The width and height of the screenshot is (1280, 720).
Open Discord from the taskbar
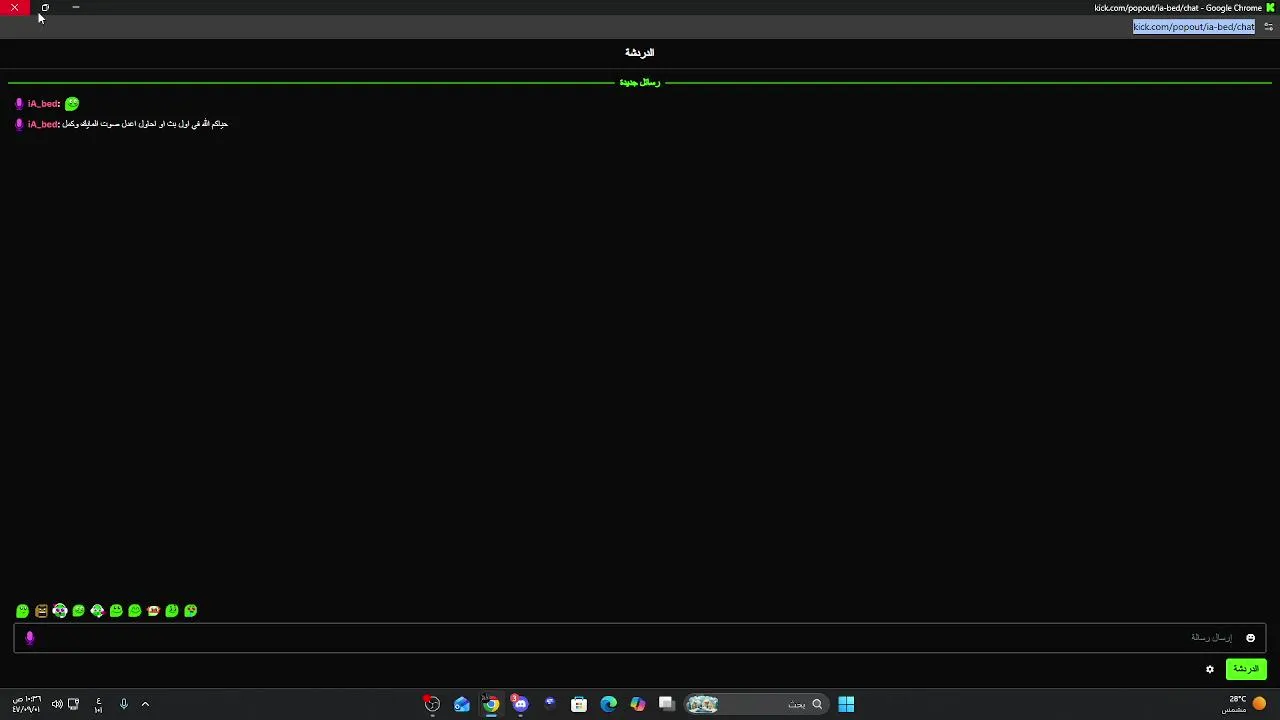point(520,704)
